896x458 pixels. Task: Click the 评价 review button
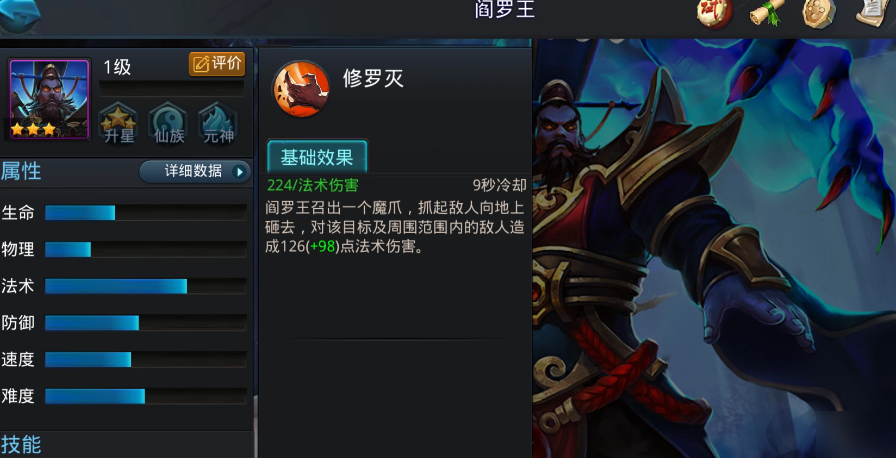pos(217,64)
